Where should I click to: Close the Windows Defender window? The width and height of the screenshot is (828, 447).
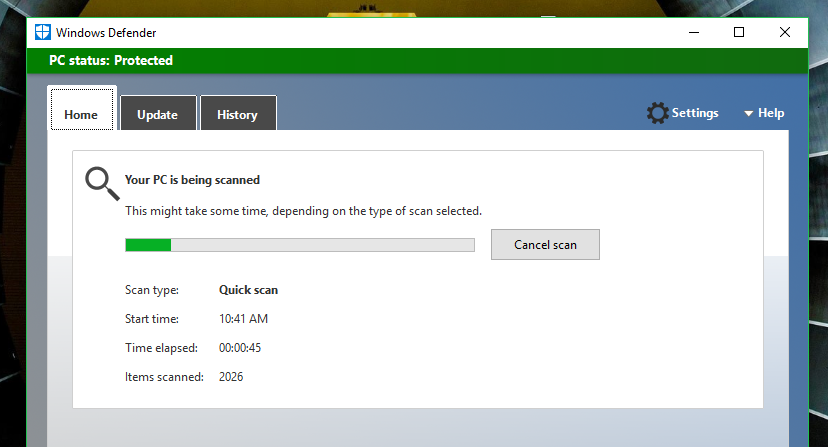[x=785, y=32]
